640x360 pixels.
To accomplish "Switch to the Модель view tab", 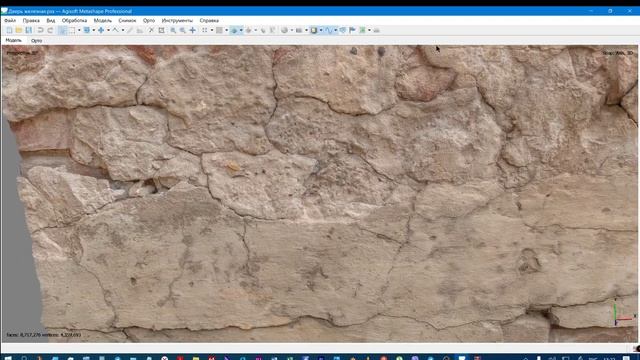I will tap(13, 40).
